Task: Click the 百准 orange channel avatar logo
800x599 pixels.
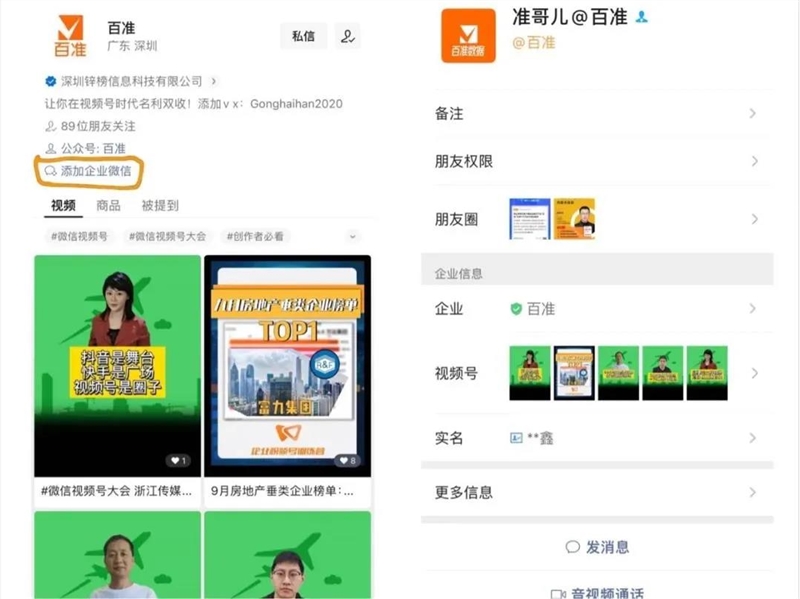Action: [70, 35]
